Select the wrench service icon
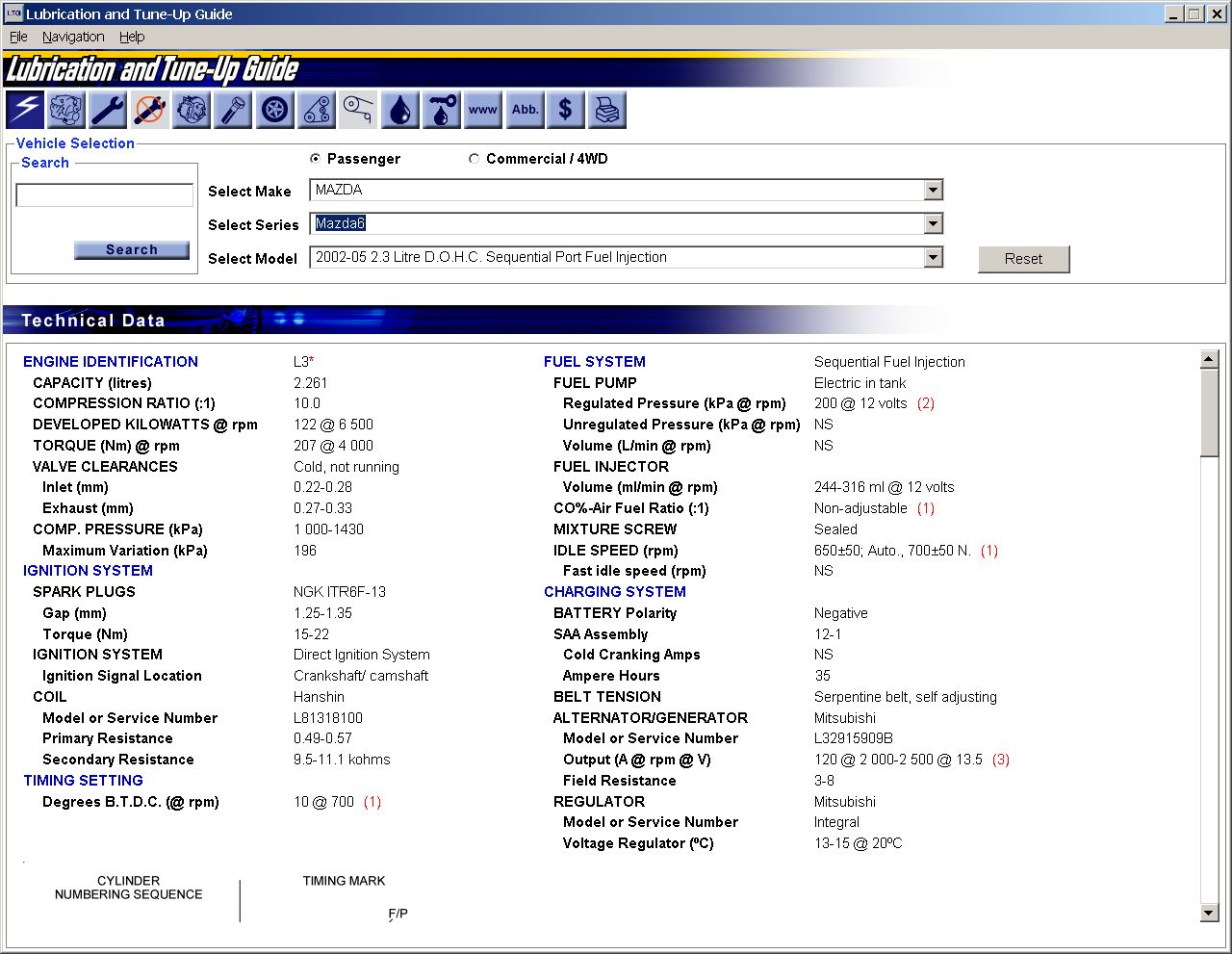This screenshot has width=1232, height=954. [108, 110]
